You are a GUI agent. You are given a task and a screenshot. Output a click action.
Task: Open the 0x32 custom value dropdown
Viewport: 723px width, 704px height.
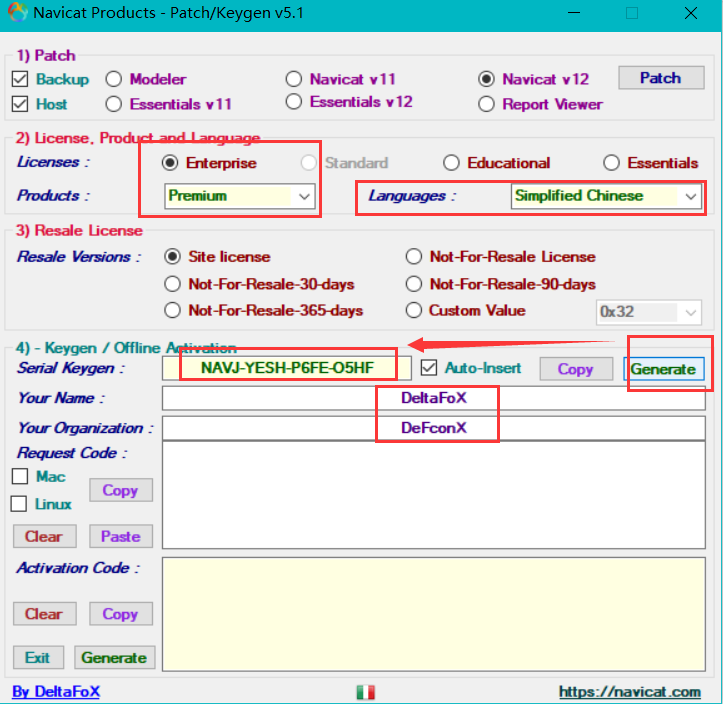pyautogui.click(x=648, y=312)
